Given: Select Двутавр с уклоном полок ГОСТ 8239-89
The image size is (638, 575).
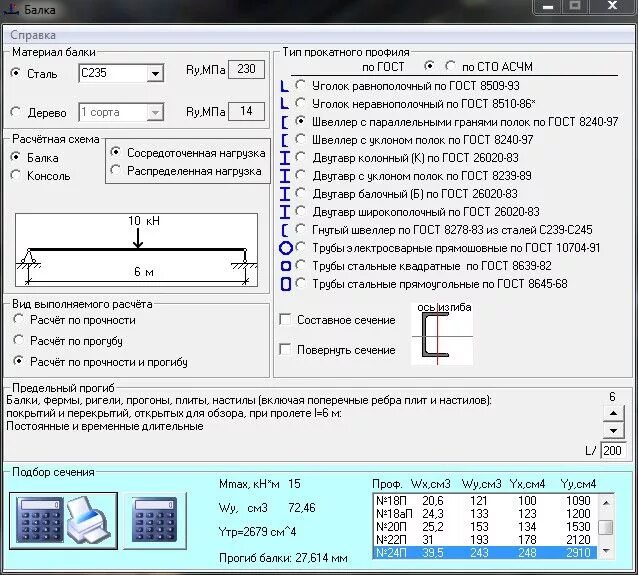Looking at the screenshot, I should click(300, 175).
